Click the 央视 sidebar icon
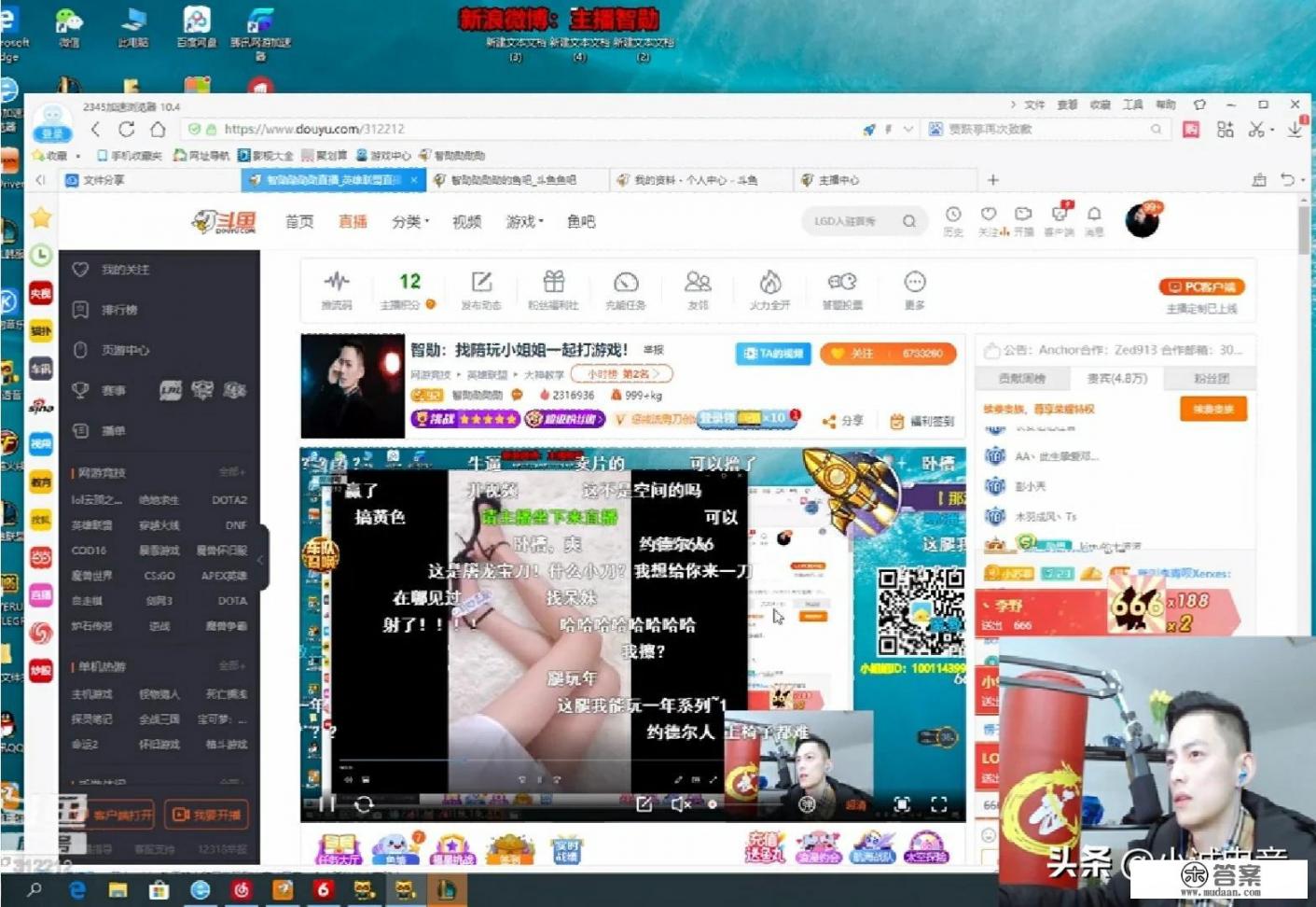 pos(40,293)
